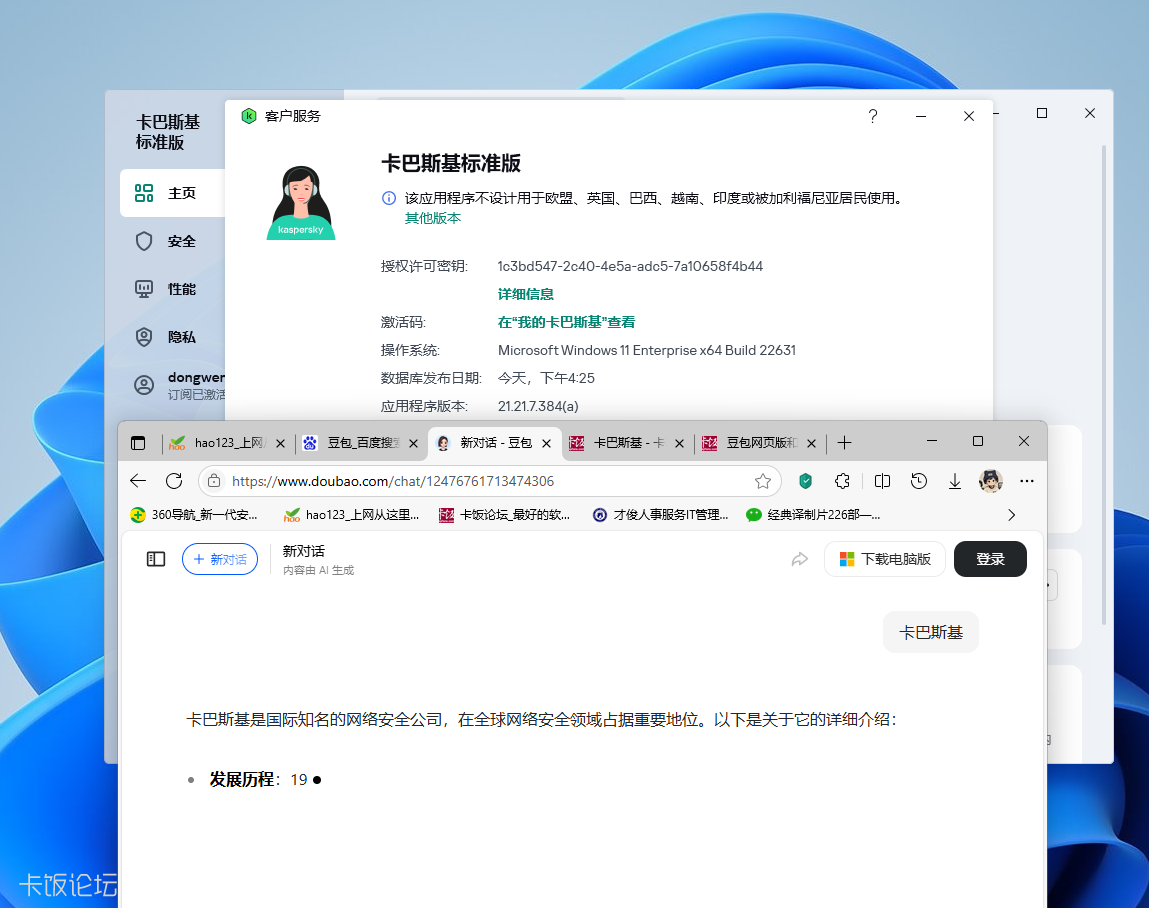Share the Doubao conversation
The height and width of the screenshot is (908, 1149).
(x=799, y=559)
